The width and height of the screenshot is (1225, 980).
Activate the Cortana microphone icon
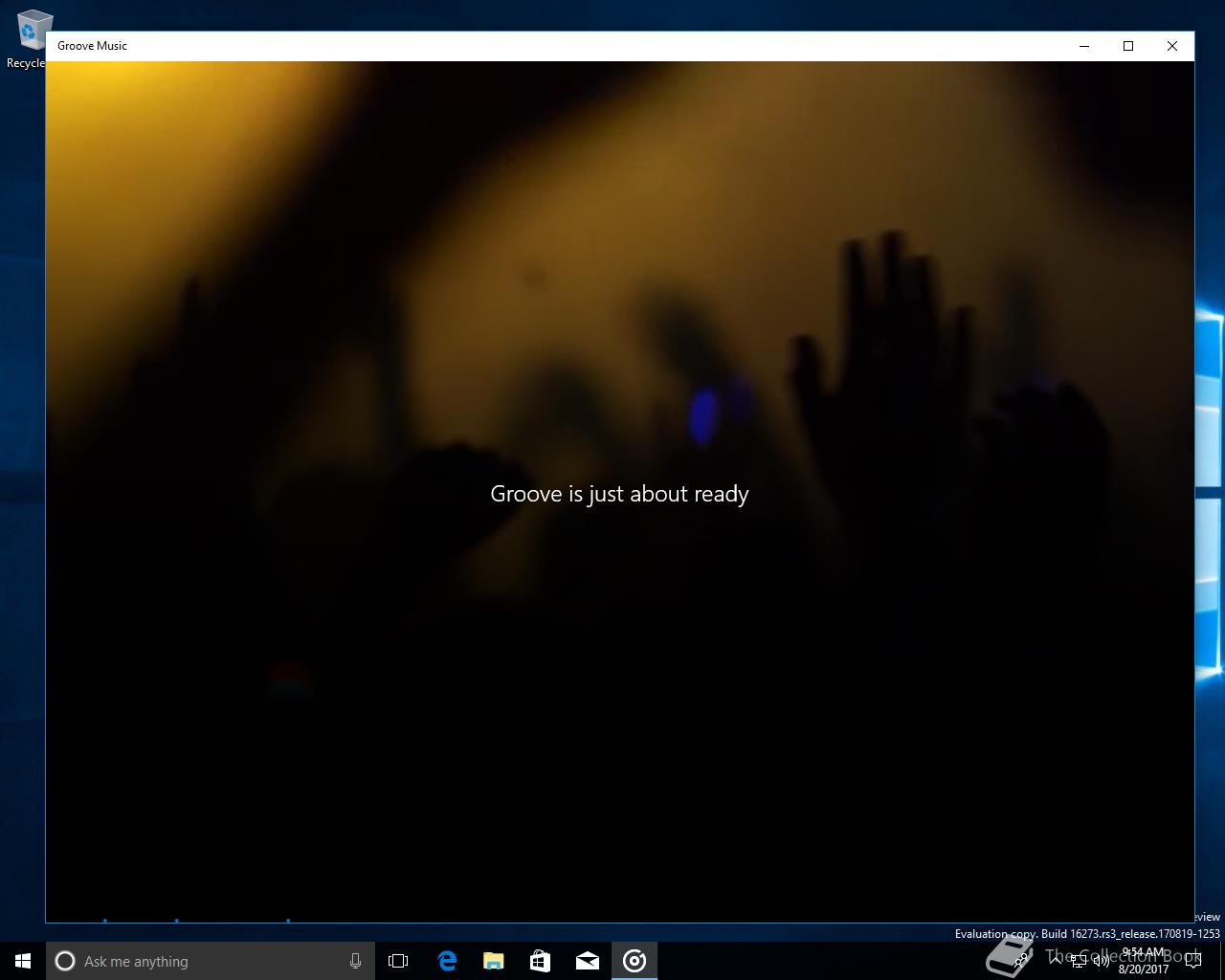point(355,961)
